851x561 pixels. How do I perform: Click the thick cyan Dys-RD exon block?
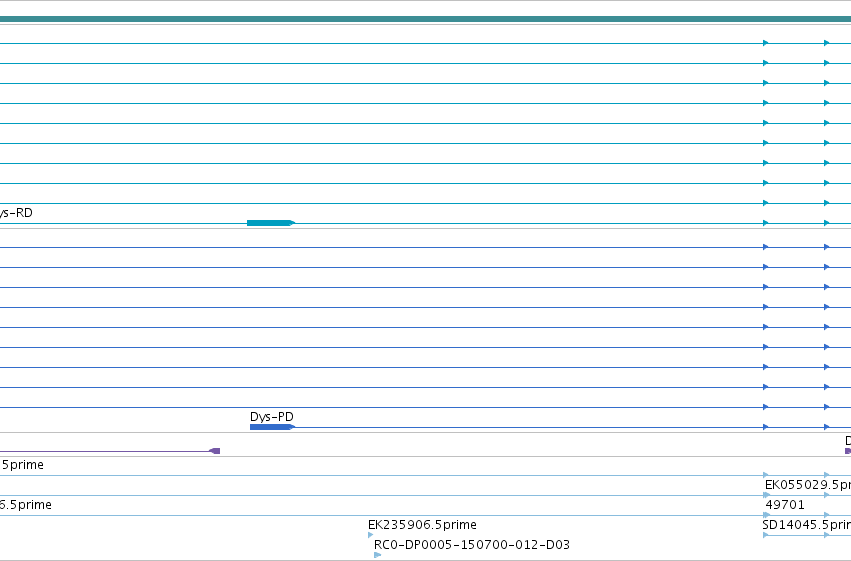270,223
